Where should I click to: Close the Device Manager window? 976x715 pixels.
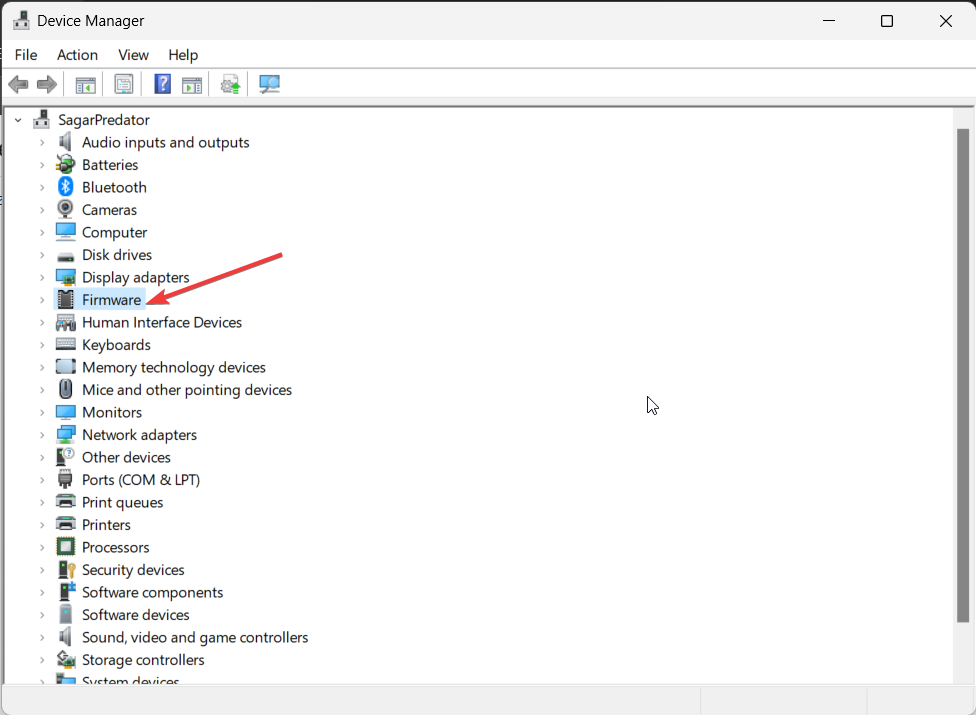click(946, 21)
